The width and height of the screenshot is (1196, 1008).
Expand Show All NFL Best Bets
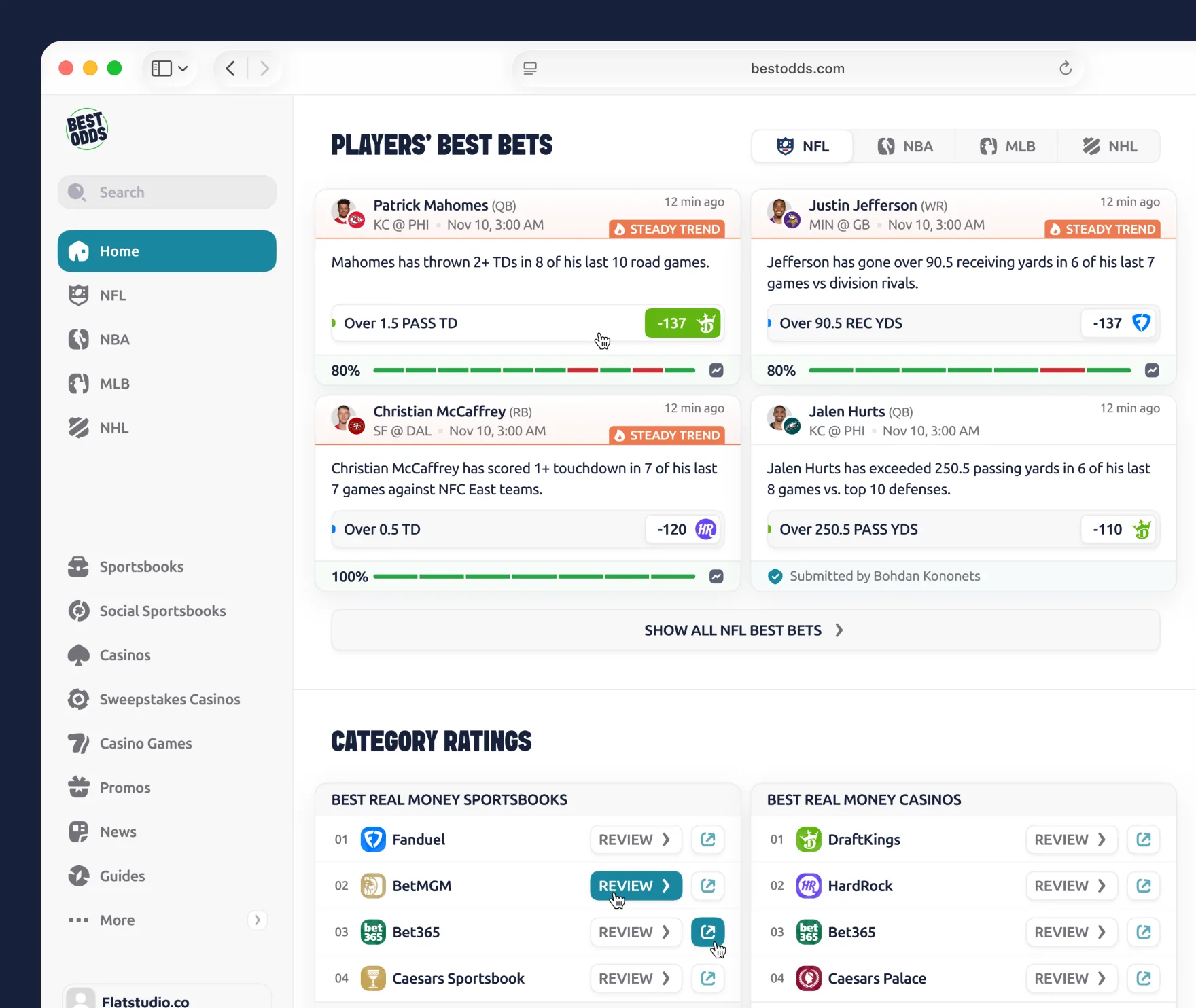click(745, 630)
